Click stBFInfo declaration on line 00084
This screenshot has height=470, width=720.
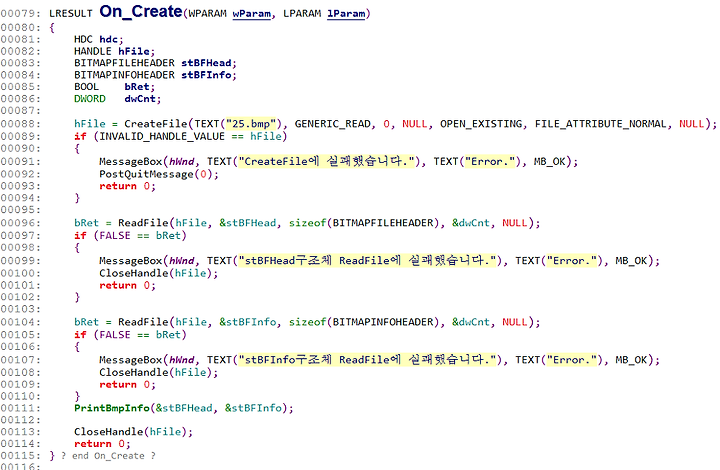click(206, 75)
